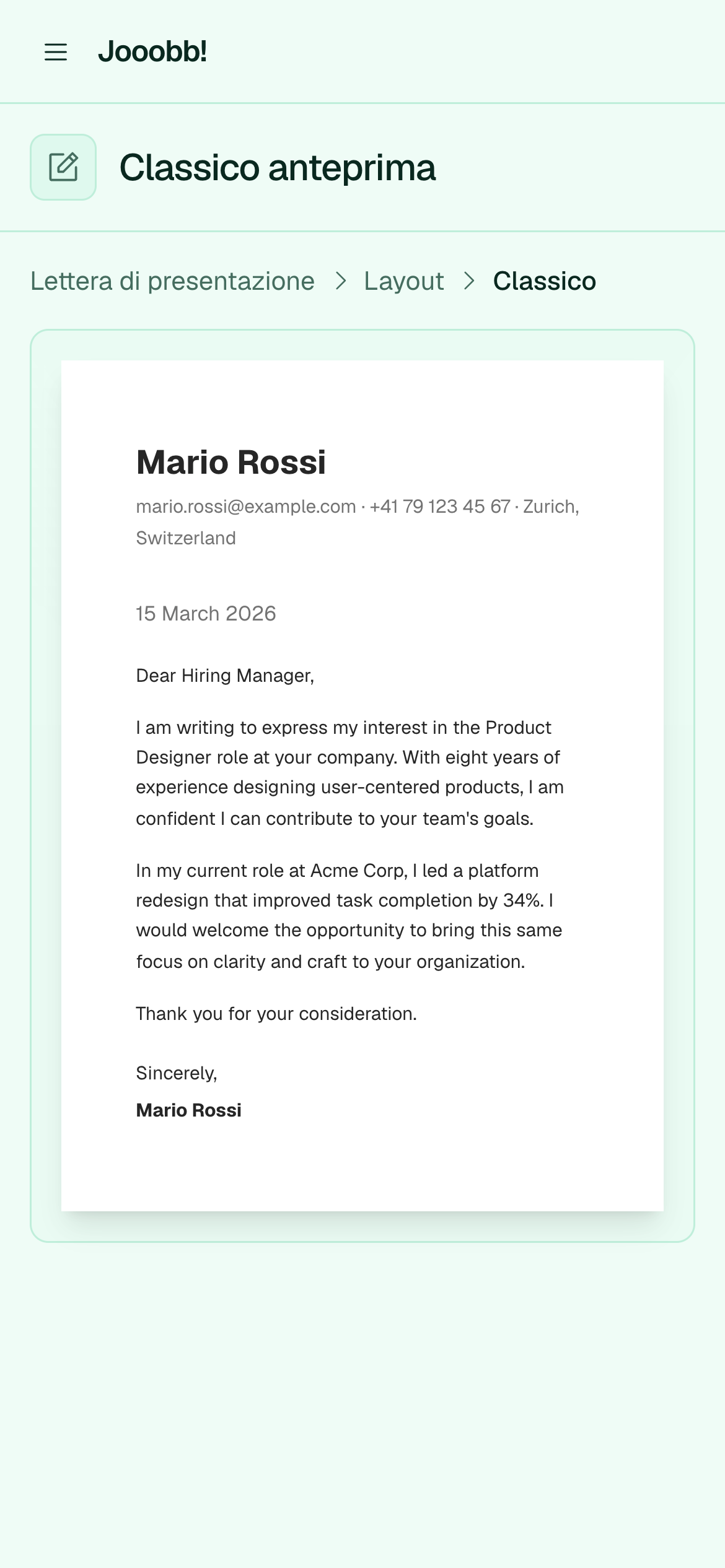Click the bold Mario Rossi signature
Screen dimensions: 725x1568
[x=189, y=1110]
